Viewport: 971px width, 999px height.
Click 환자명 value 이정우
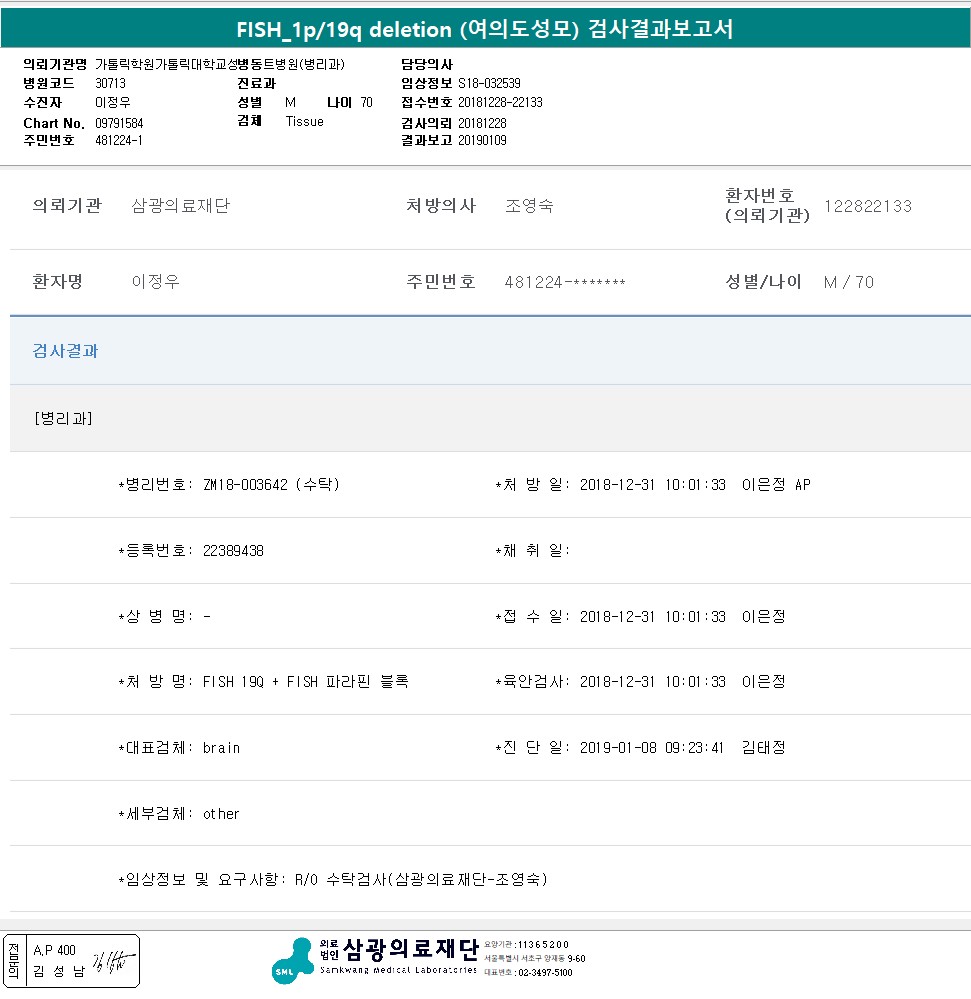click(x=155, y=282)
